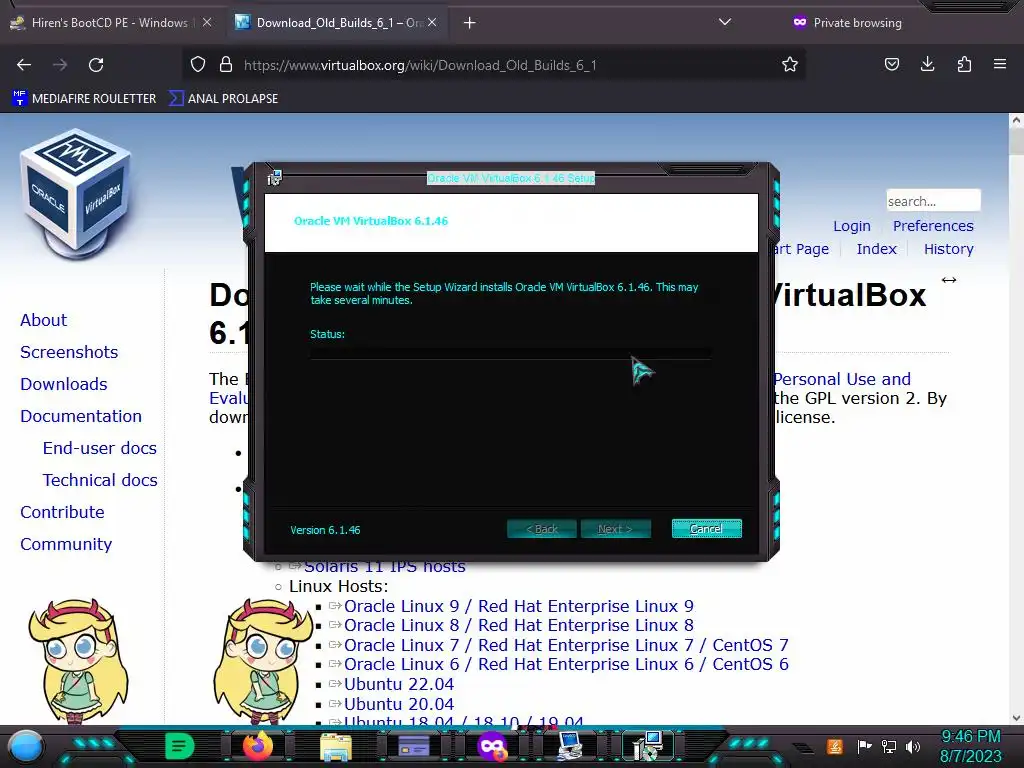1024x768 pixels.
Task: Click the disabled Next button in setup
Action: click(x=615, y=529)
